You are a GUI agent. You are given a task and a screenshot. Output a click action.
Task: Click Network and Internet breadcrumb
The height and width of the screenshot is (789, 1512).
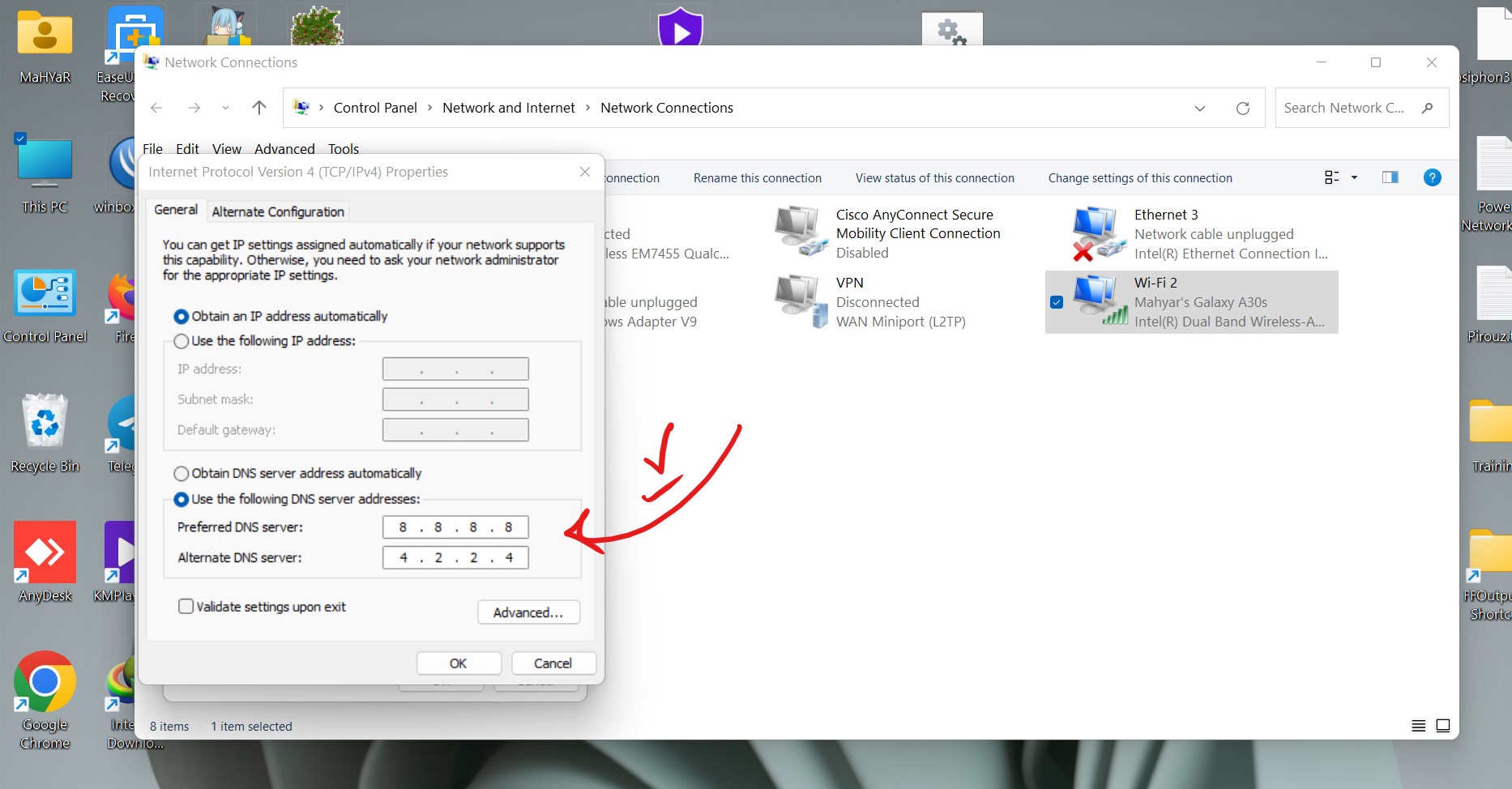[x=508, y=108]
